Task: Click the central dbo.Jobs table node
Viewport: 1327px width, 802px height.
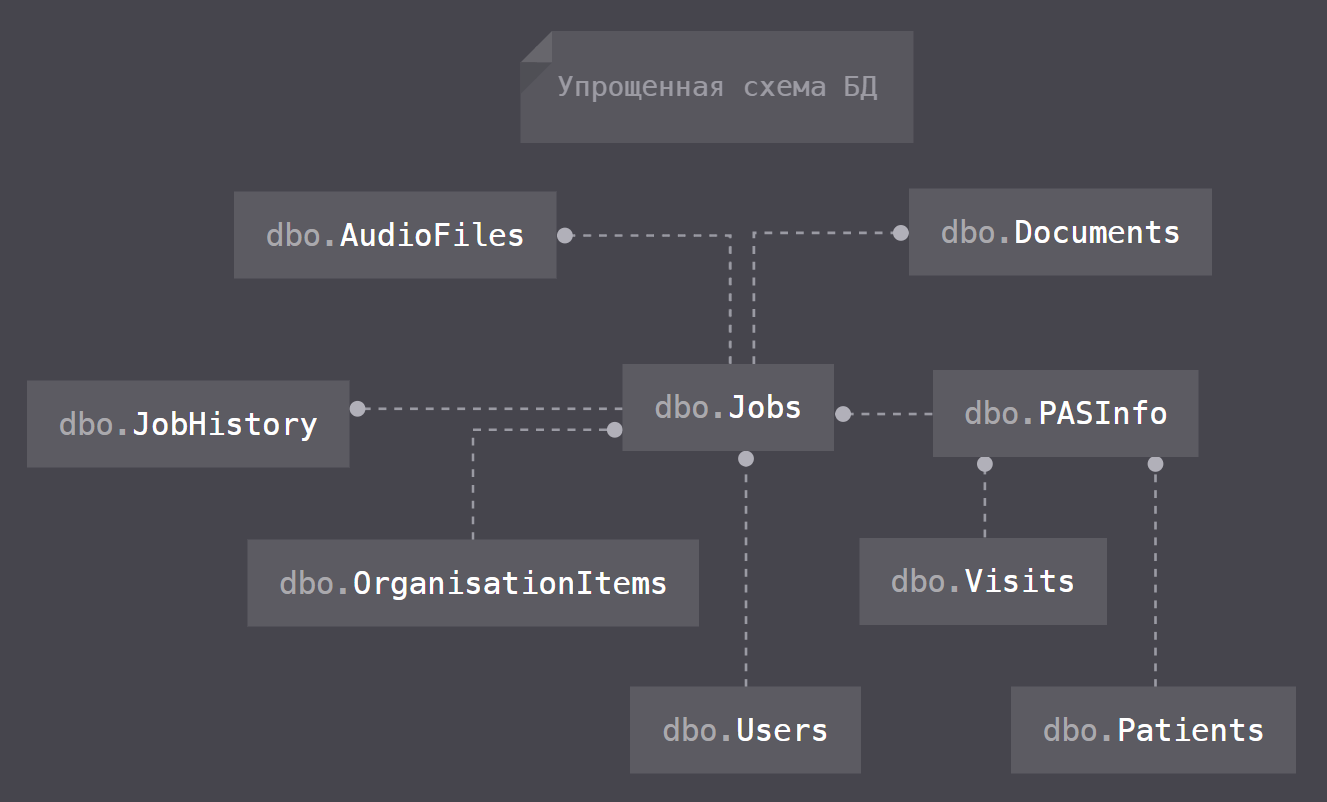Action: [x=728, y=407]
